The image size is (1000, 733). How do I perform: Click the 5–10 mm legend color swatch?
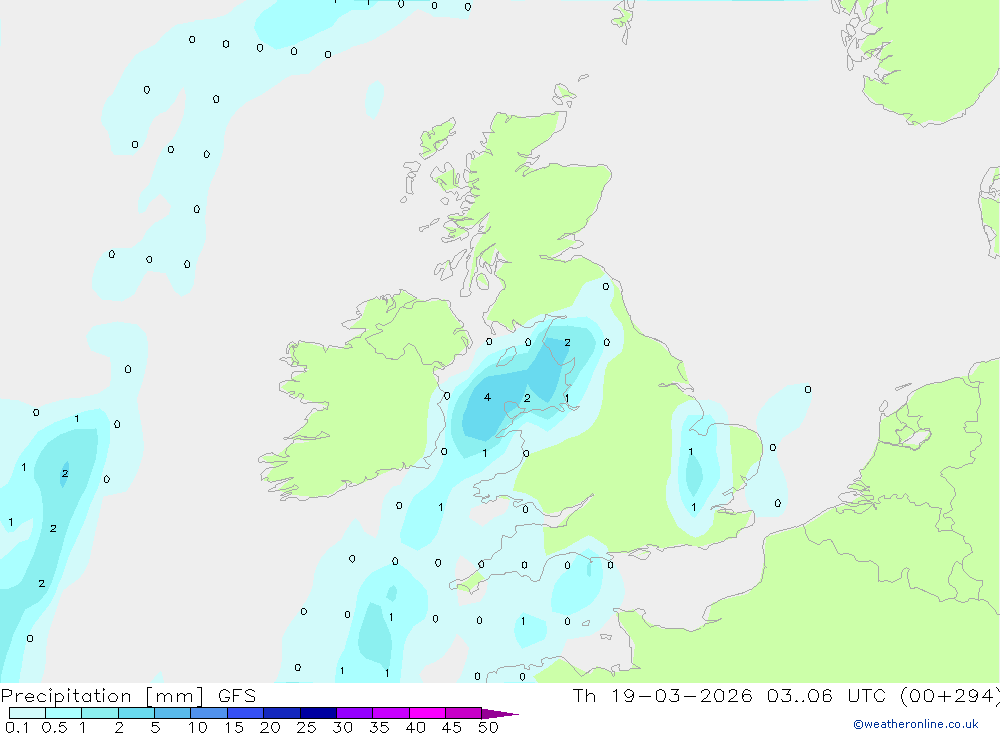(172, 713)
